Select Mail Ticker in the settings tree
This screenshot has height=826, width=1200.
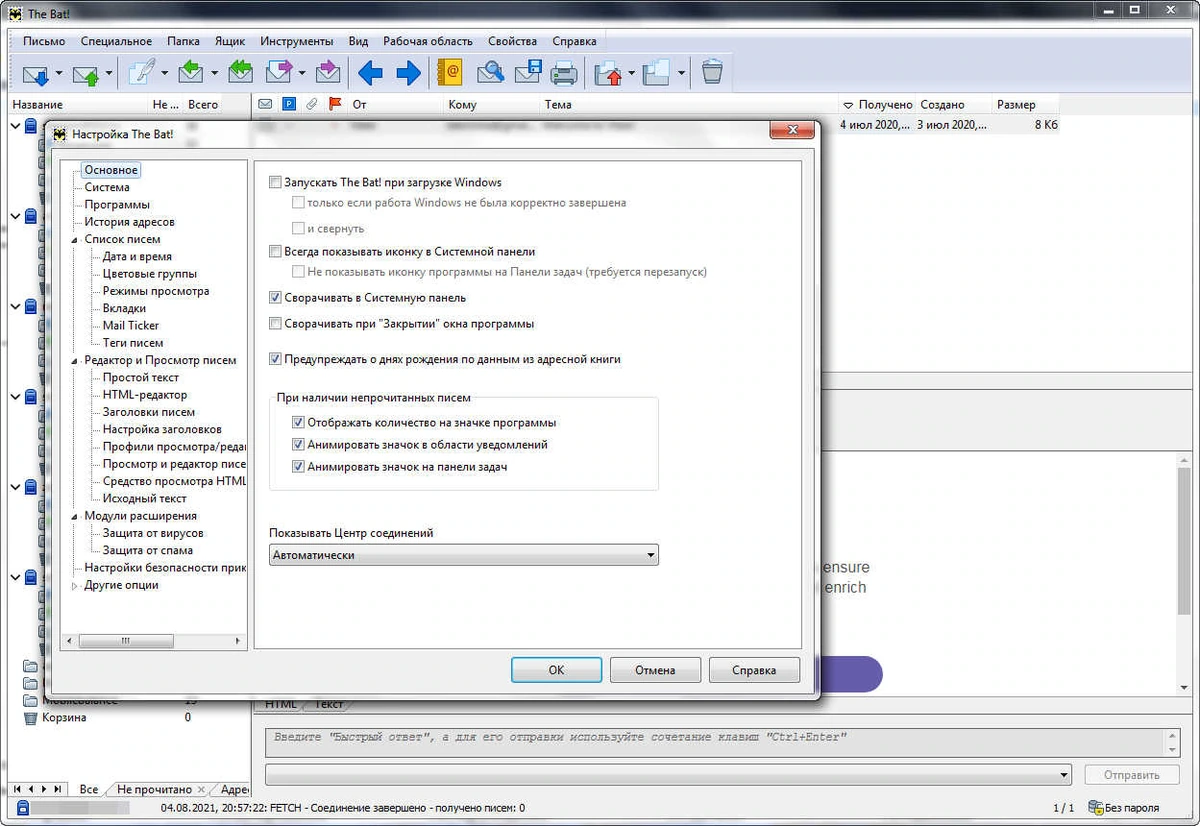131,326
